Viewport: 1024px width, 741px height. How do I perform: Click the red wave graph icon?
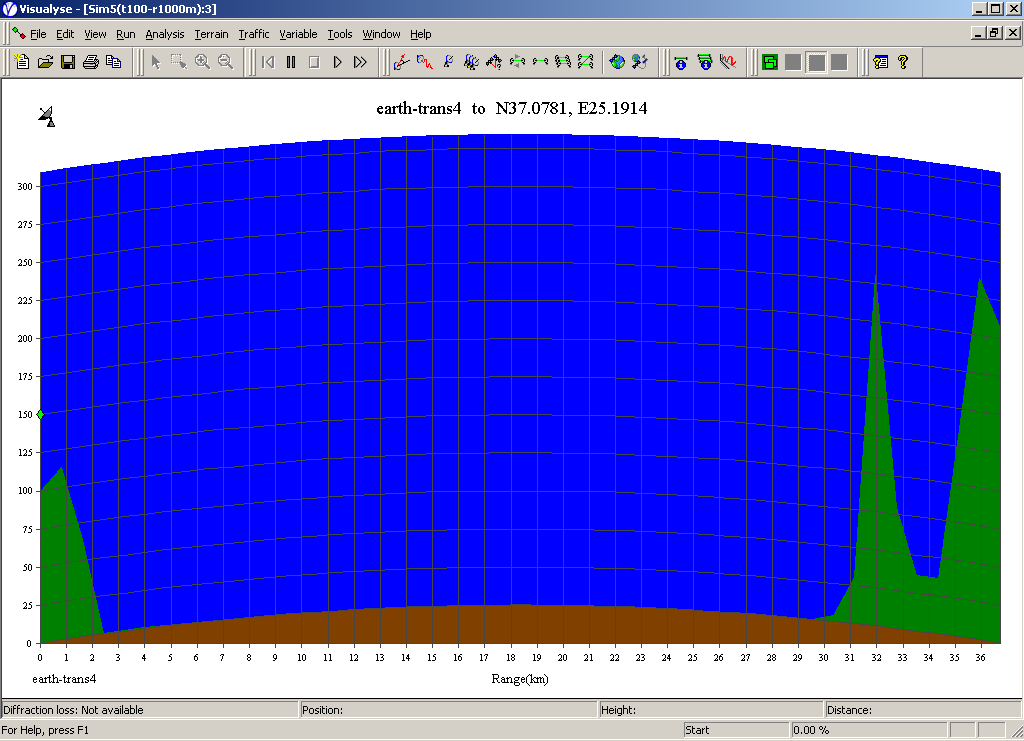coord(728,62)
